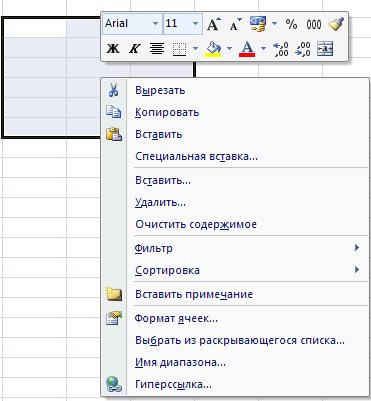This screenshot has width=371, height=401.
Task: Select Очистить содержимое
Action: (x=235, y=224)
